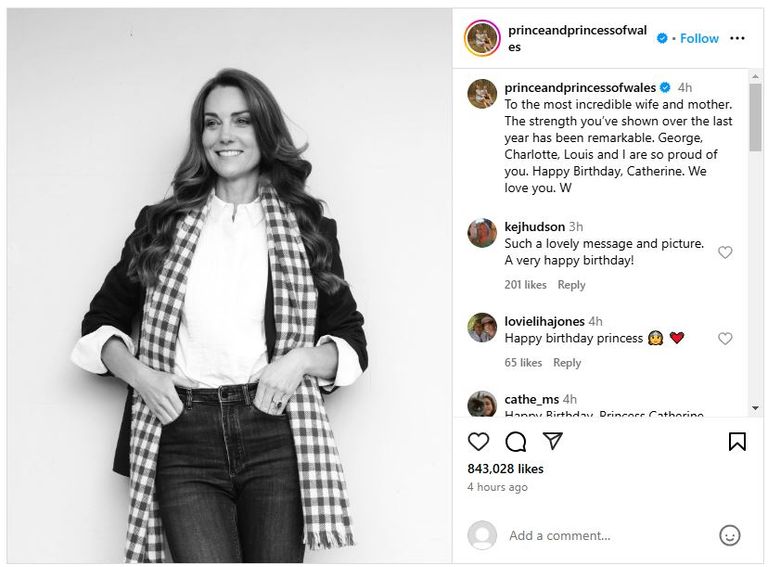
Task: Like lovielihajones's comment
Action: [x=725, y=338]
